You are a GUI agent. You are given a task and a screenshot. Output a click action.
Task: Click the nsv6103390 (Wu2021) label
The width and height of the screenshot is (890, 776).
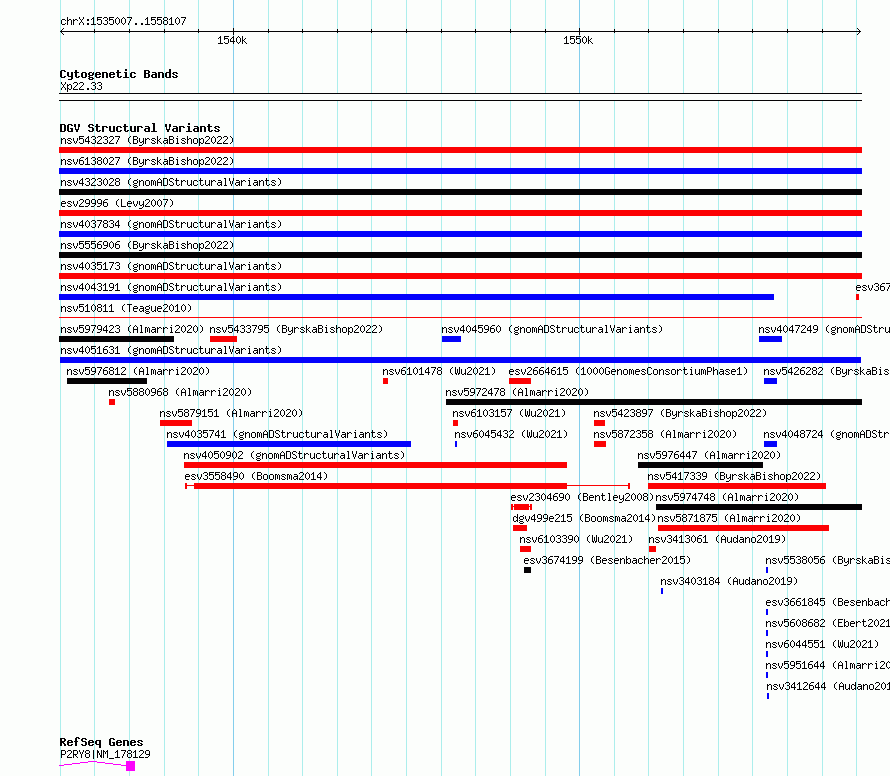(x=576, y=539)
